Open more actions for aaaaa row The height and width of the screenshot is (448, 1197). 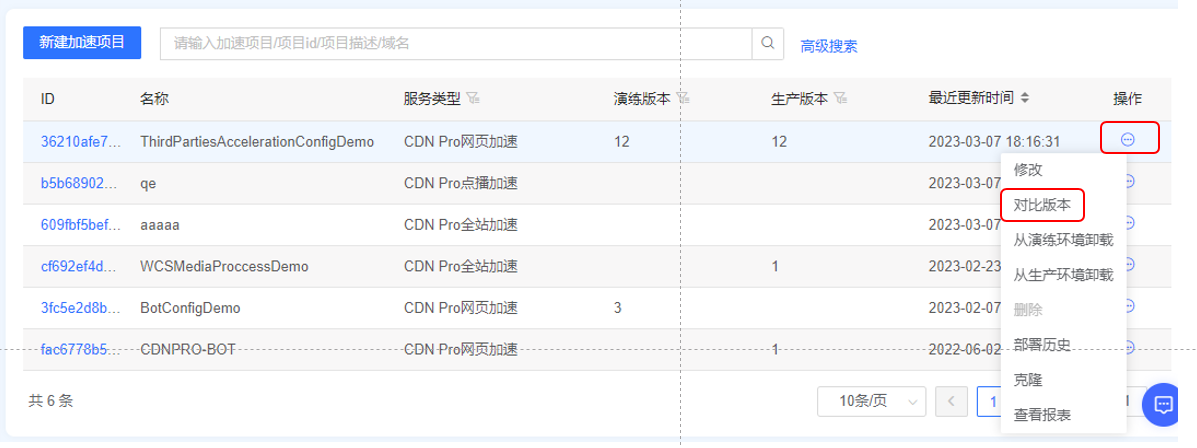pos(1130,223)
